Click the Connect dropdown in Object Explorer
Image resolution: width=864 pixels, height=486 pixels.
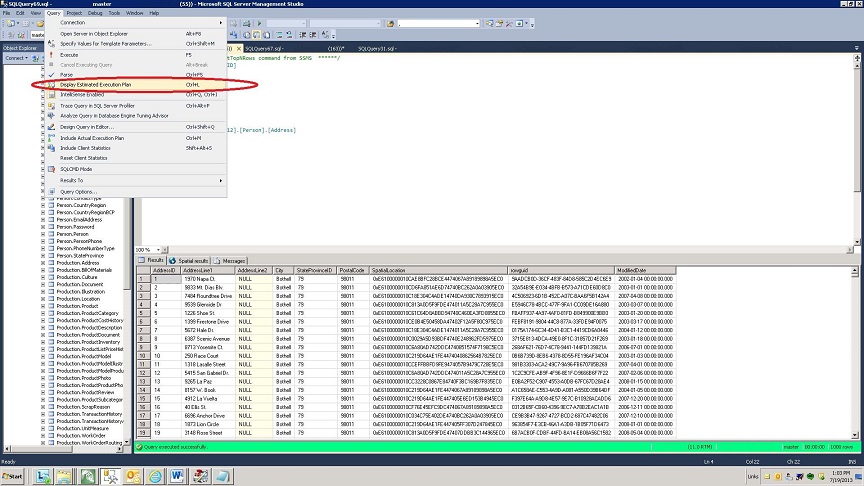(17, 58)
